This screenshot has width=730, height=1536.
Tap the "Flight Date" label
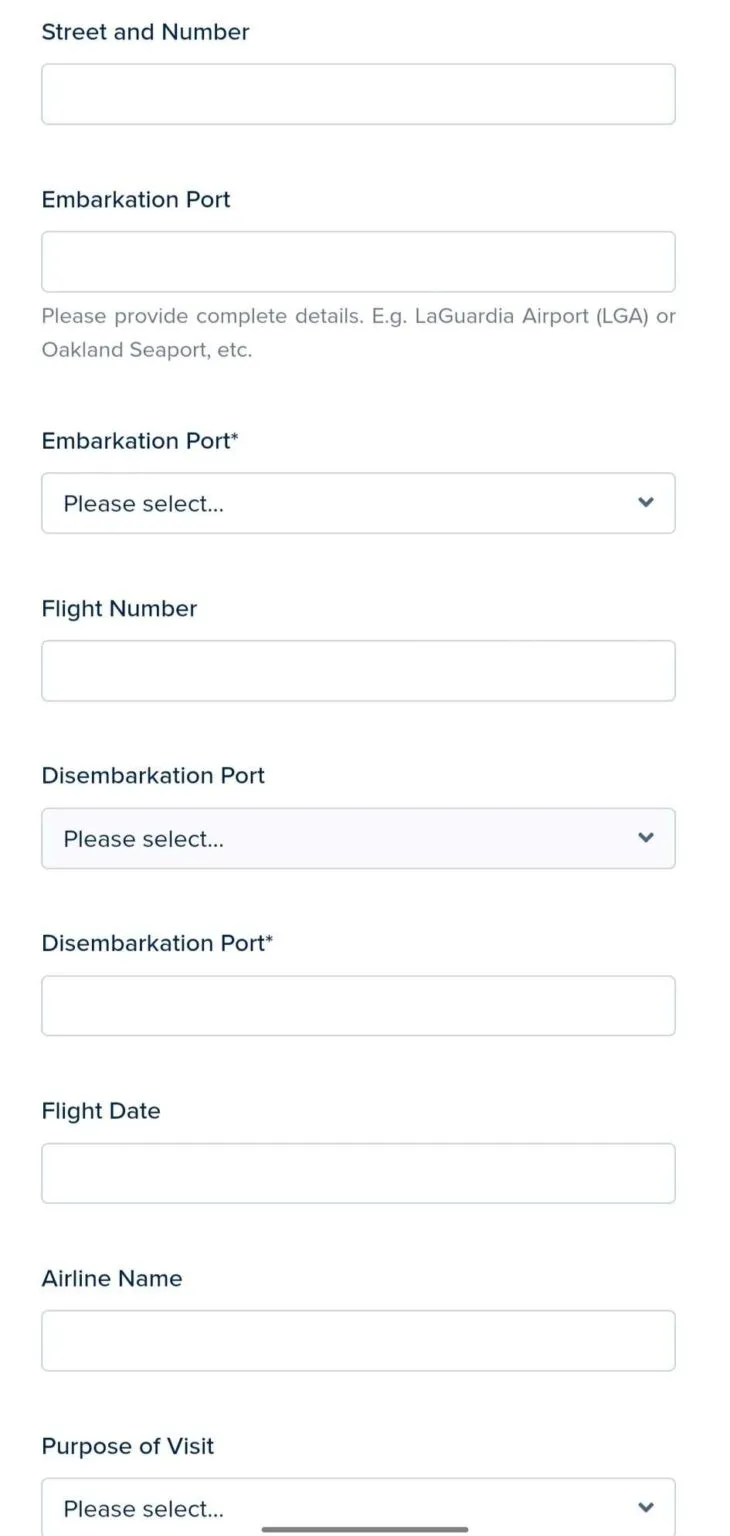101,1111
